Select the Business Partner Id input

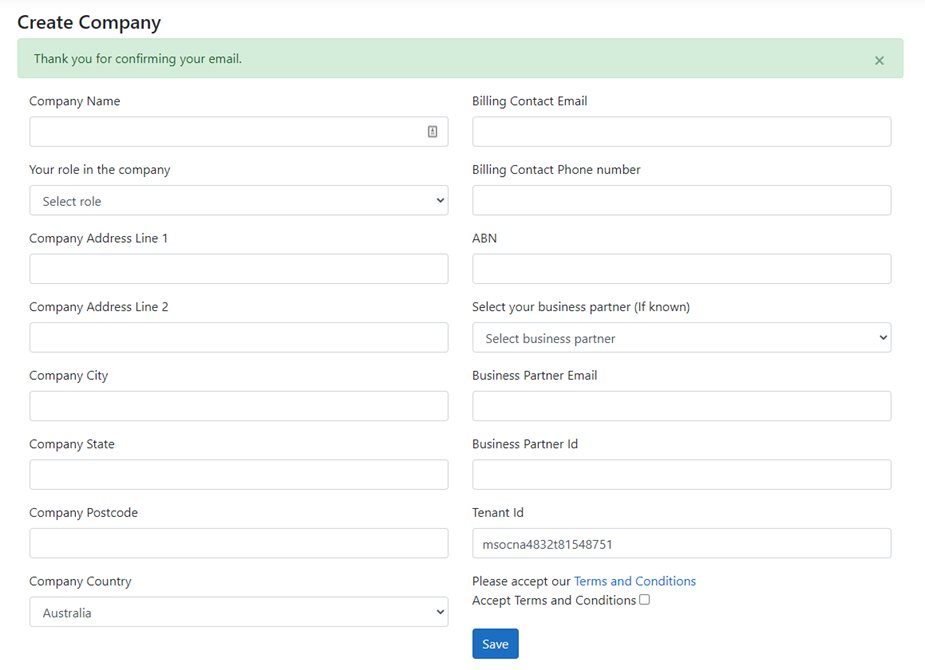[681, 475]
